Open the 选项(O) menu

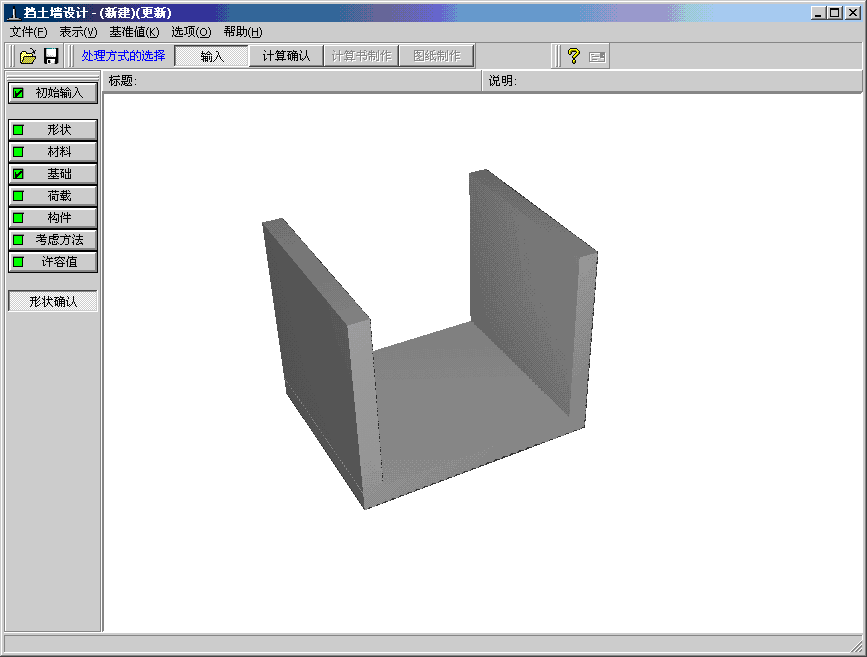(x=191, y=32)
